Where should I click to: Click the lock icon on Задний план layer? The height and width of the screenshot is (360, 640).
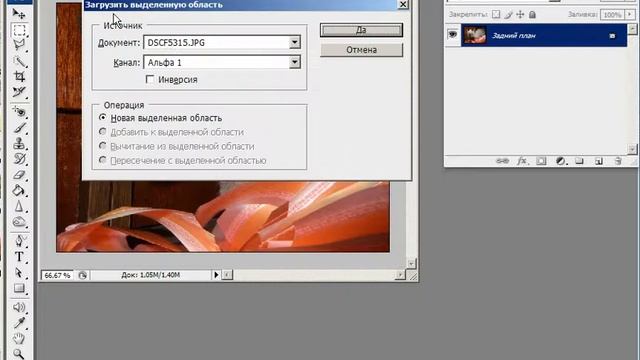[612, 36]
